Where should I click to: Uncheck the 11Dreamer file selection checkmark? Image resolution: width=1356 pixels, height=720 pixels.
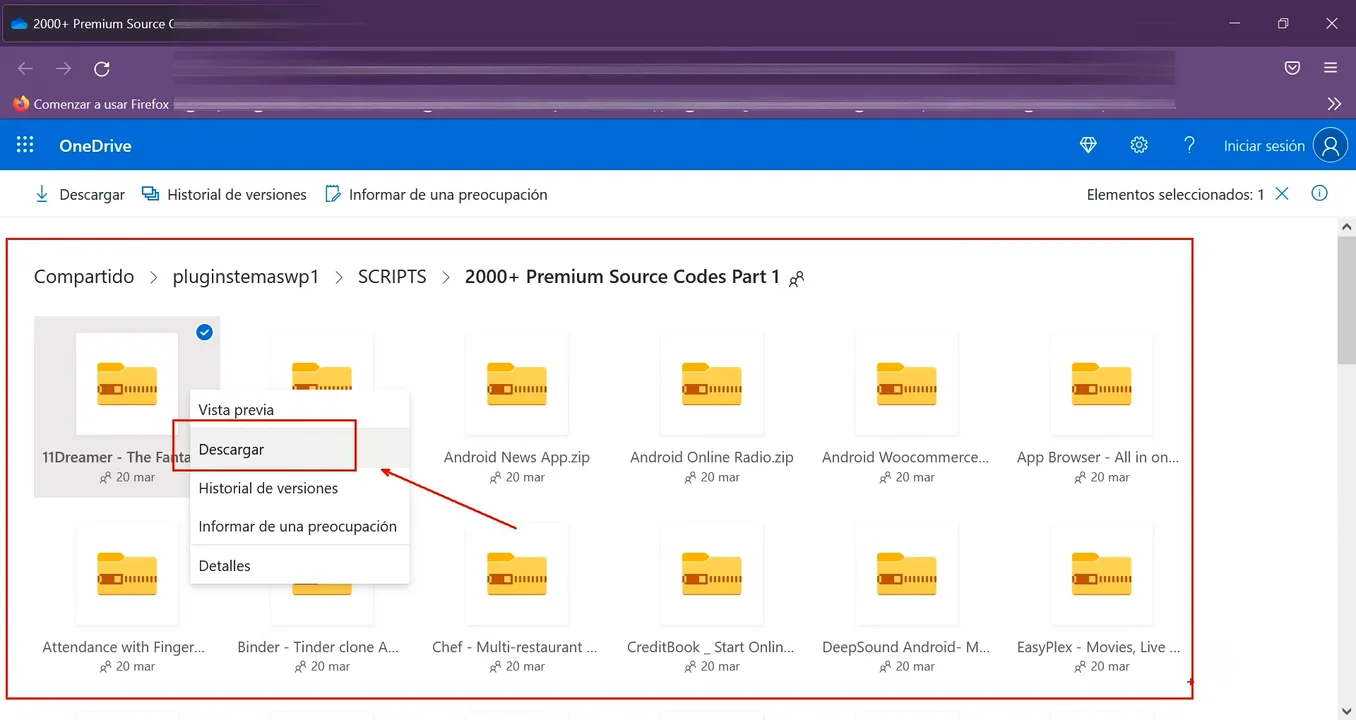tap(205, 332)
